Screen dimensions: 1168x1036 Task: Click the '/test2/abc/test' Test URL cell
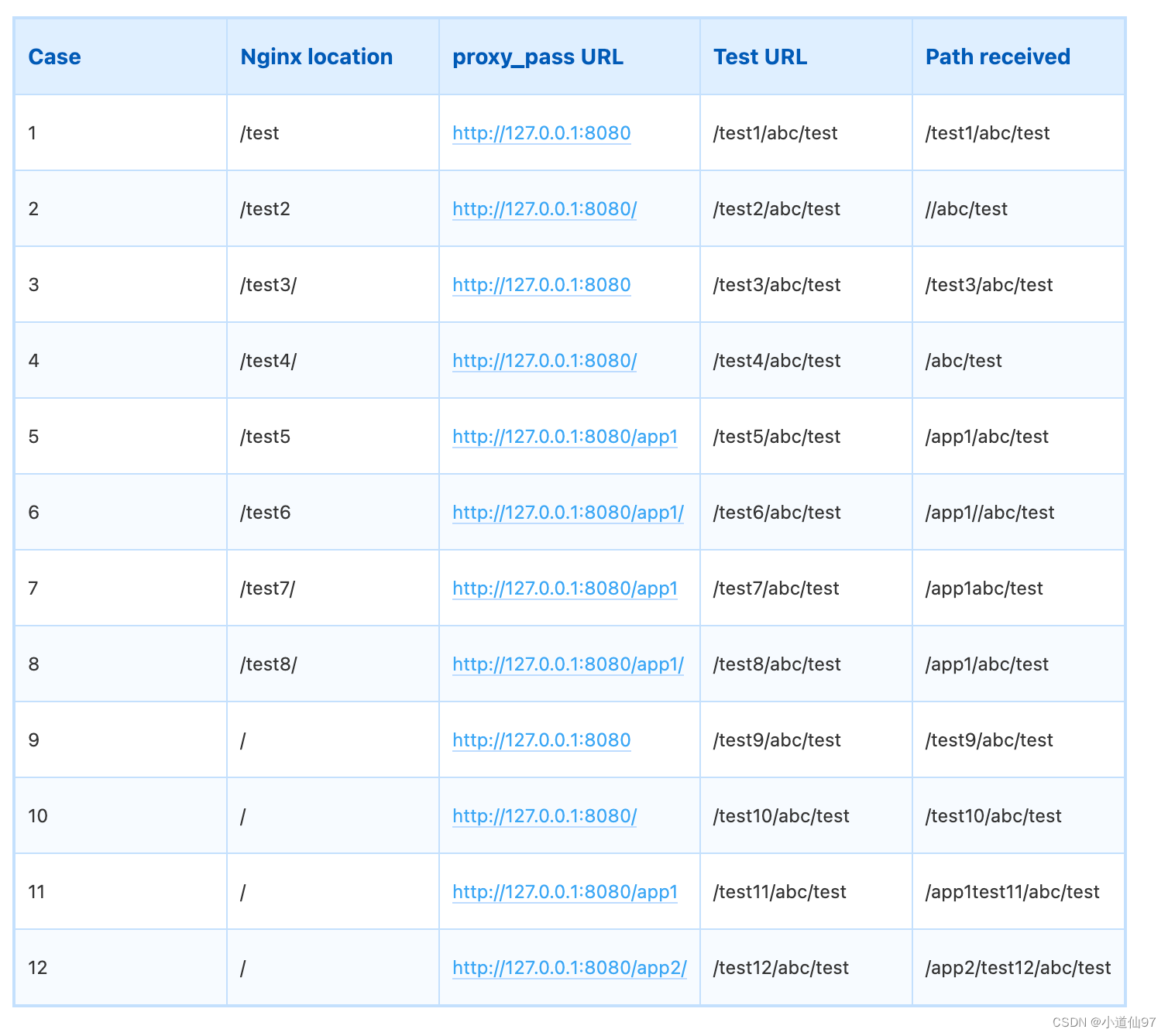(806, 209)
